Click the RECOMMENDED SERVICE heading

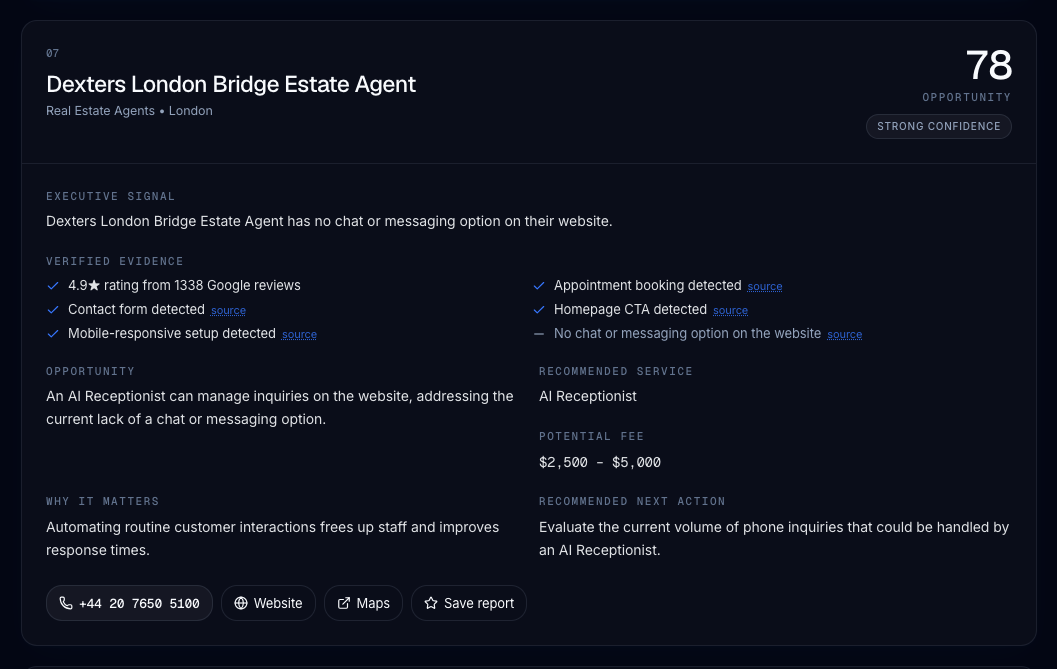coord(616,372)
